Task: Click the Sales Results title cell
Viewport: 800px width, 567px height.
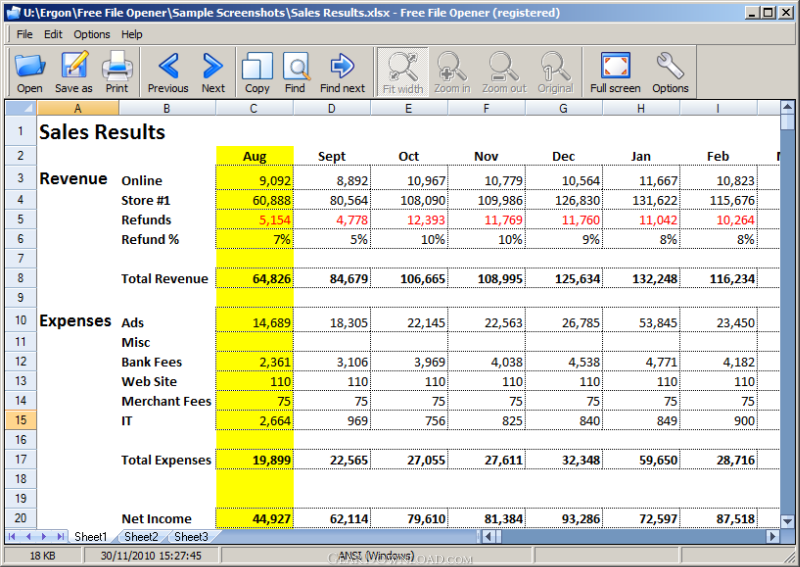Action: click(x=102, y=132)
